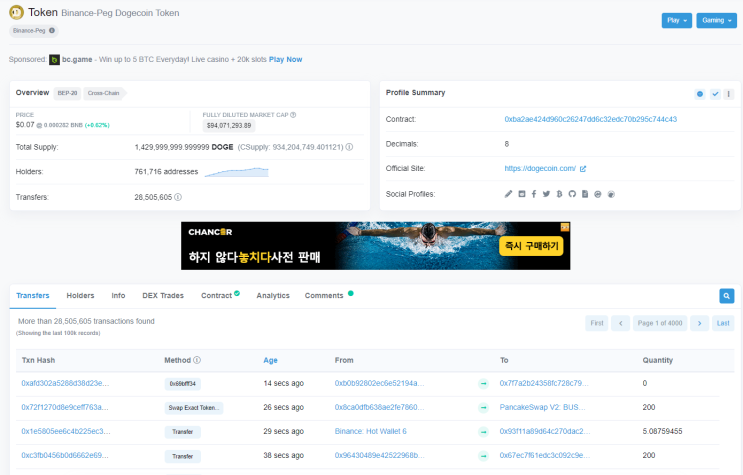Click the $94,071,293.89 market cap value
Viewport: 743px width, 475px height.
click(229, 126)
